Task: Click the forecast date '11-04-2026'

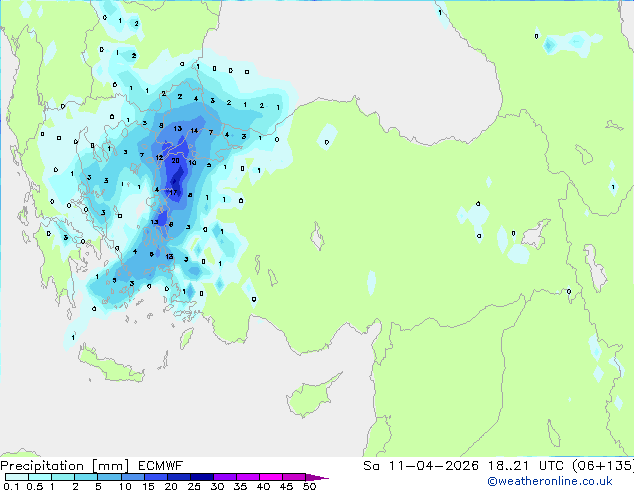Action: pyautogui.click(x=433, y=466)
